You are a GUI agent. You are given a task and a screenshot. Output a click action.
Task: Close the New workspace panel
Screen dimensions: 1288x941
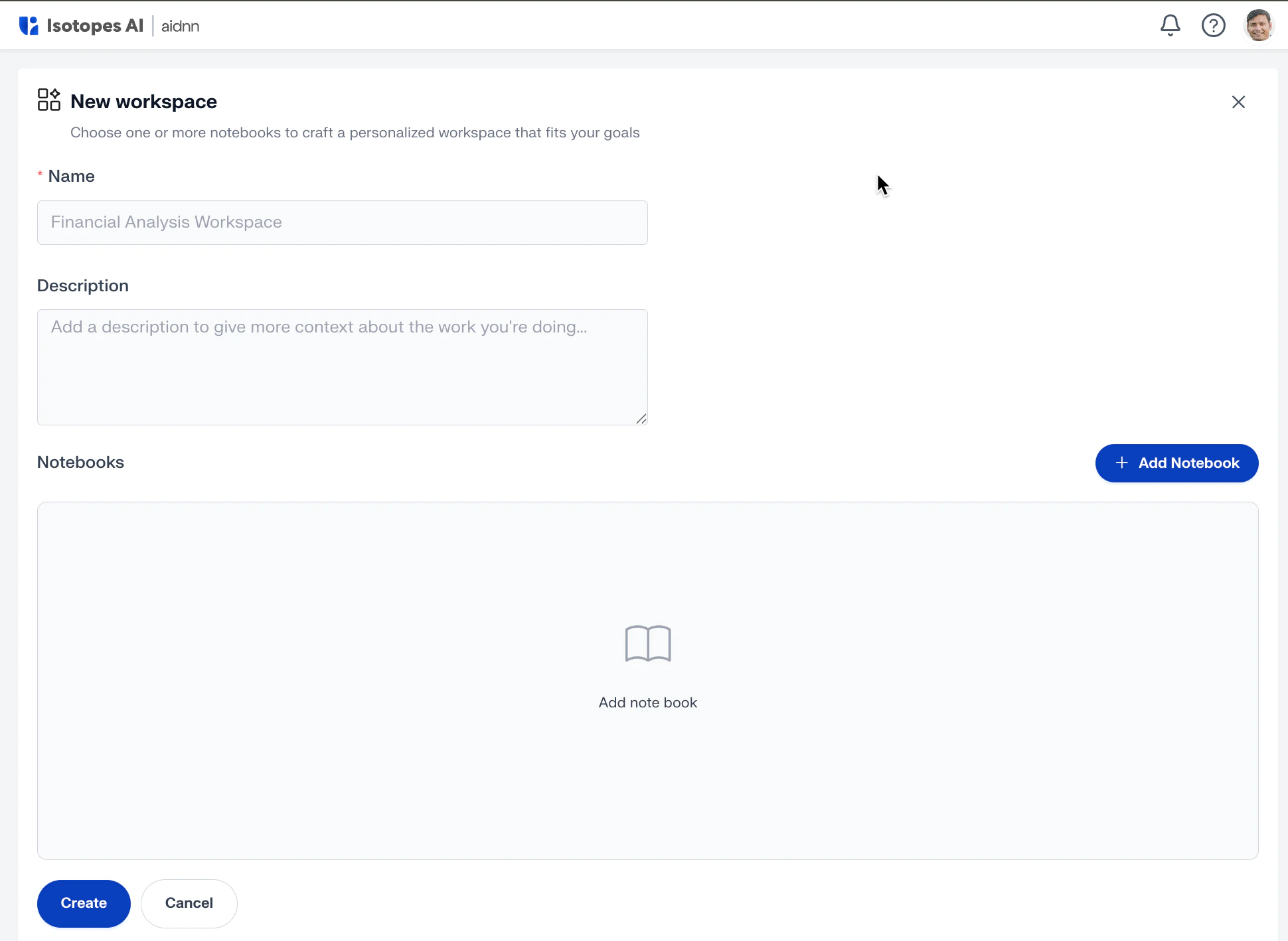[1238, 102]
